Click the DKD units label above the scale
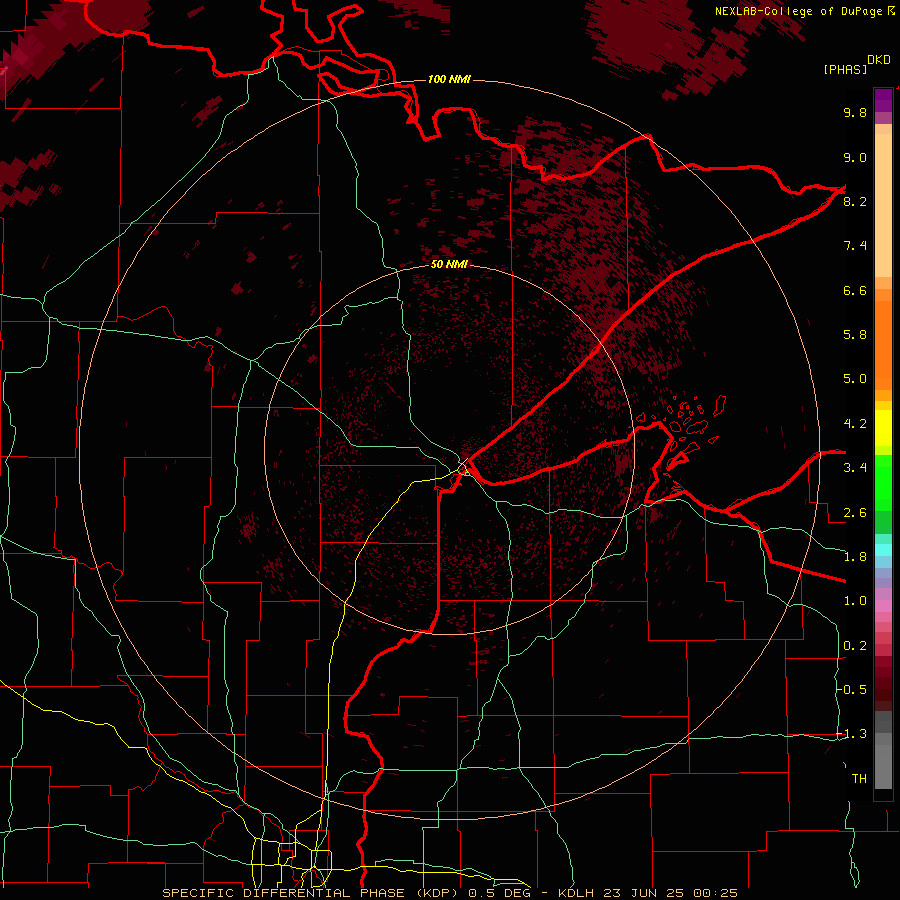This screenshot has width=900, height=900. (879, 60)
